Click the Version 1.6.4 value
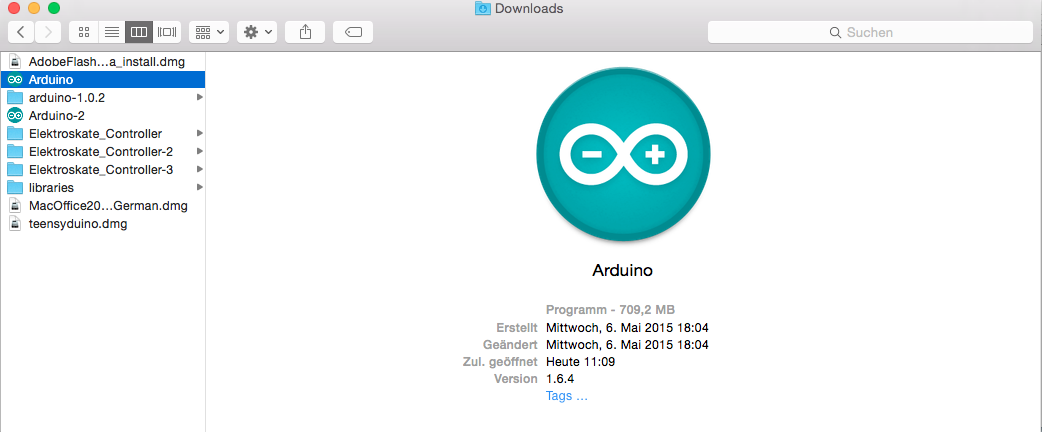 [x=560, y=379]
